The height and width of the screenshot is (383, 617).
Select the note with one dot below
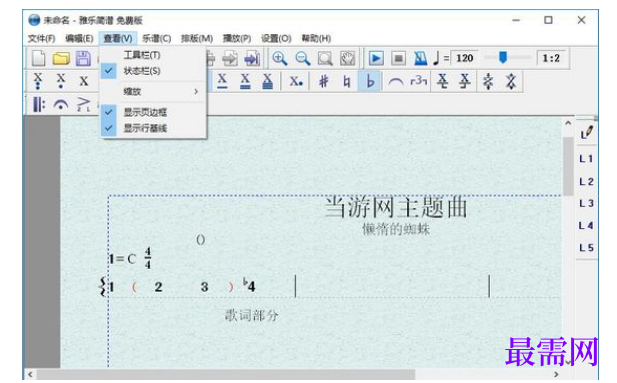point(61,81)
